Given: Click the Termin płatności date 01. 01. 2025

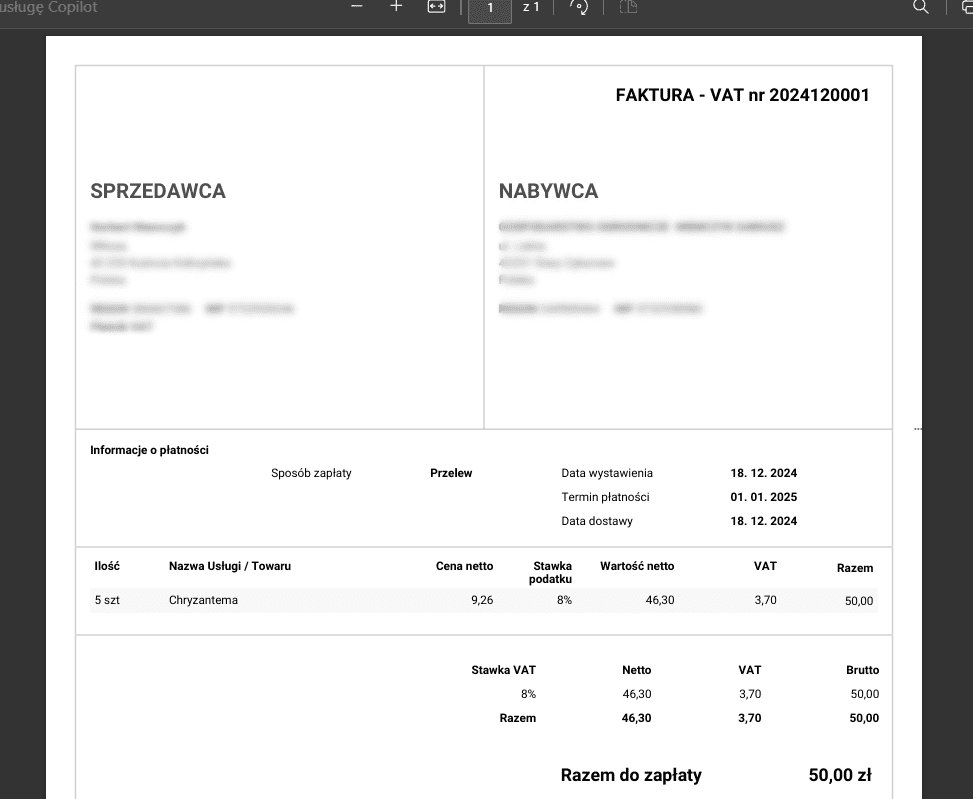Looking at the screenshot, I should pos(763,497).
